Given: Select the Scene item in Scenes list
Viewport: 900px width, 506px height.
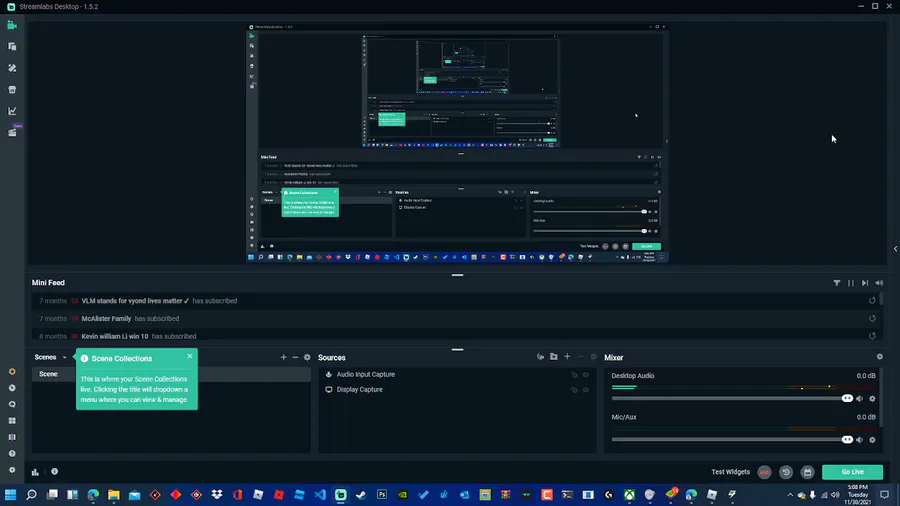Looking at the screenshot, I should click(x=171, y=374).
